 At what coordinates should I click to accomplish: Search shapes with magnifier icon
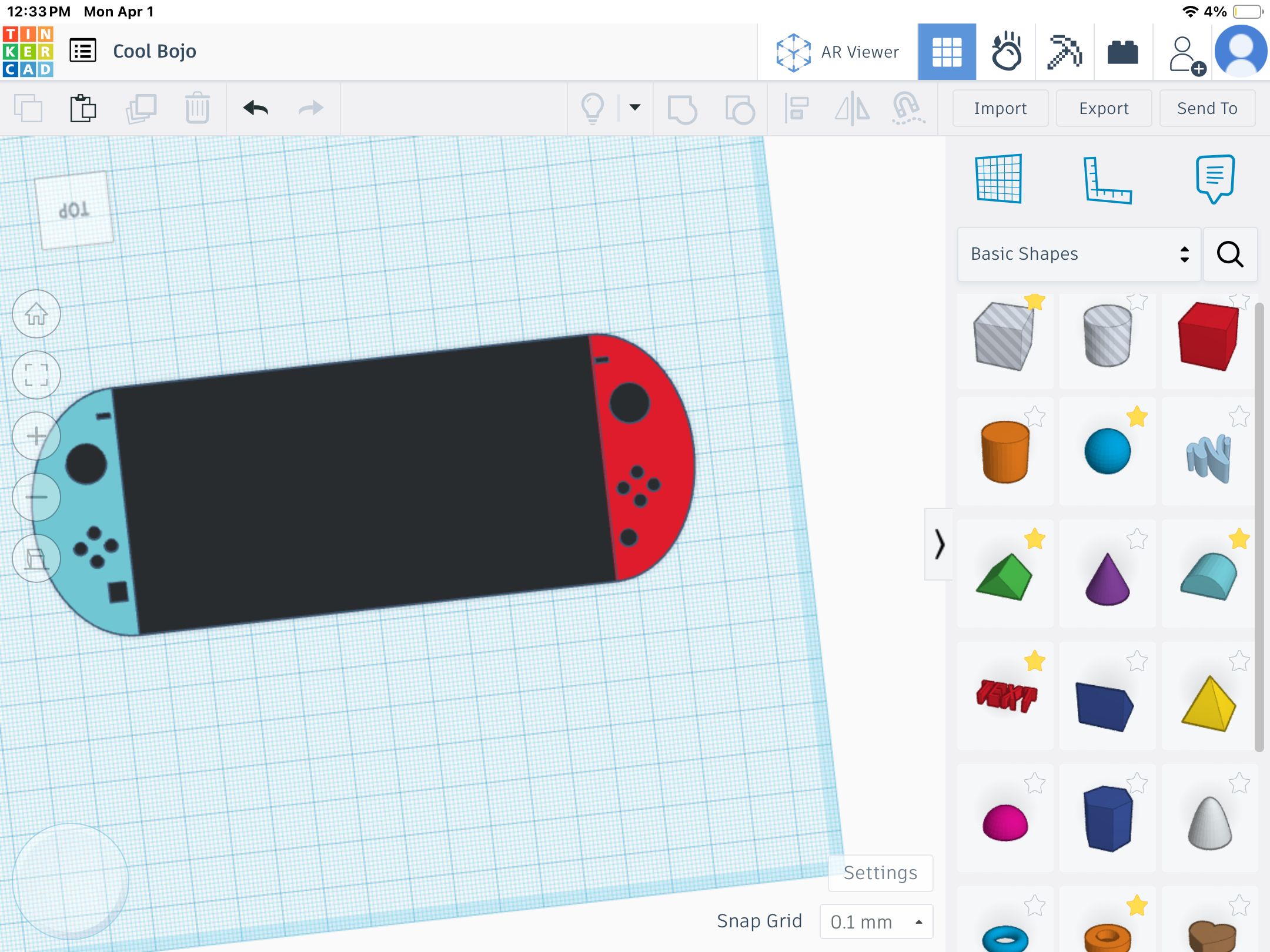[x=1230, y=254]
